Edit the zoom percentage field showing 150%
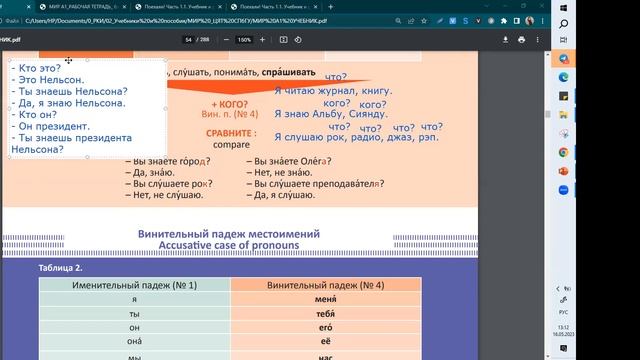The image size is (640, 360). point(244,40)
